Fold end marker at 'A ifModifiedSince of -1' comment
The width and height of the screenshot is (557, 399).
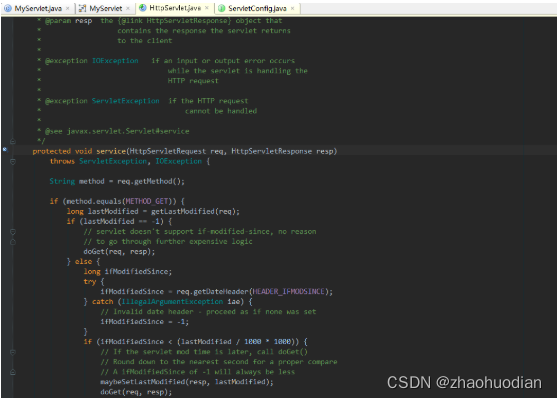(13, 372)
